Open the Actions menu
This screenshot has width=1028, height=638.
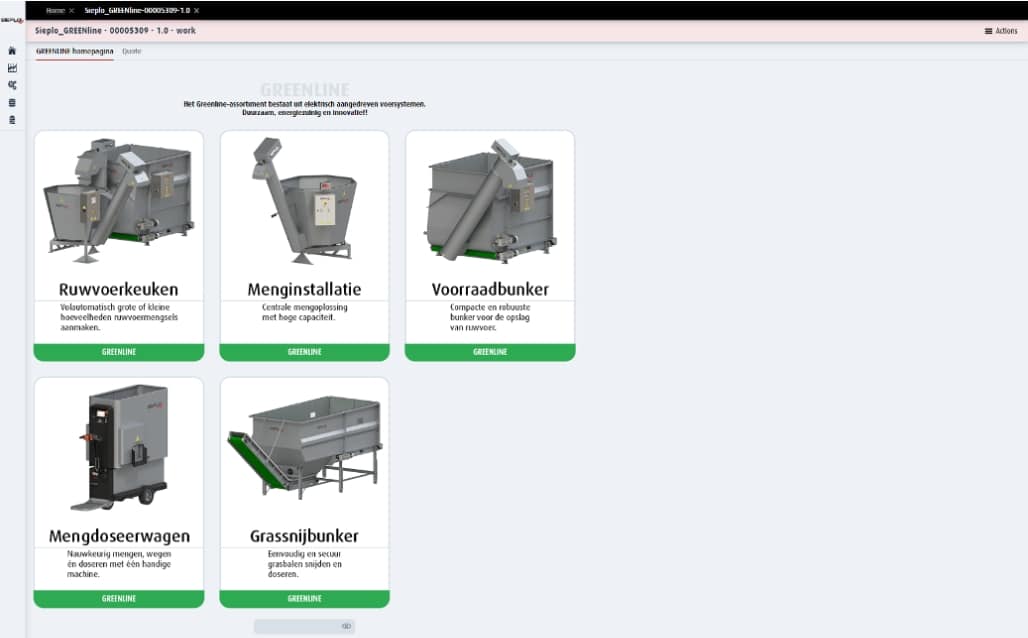coord(1001,31)
